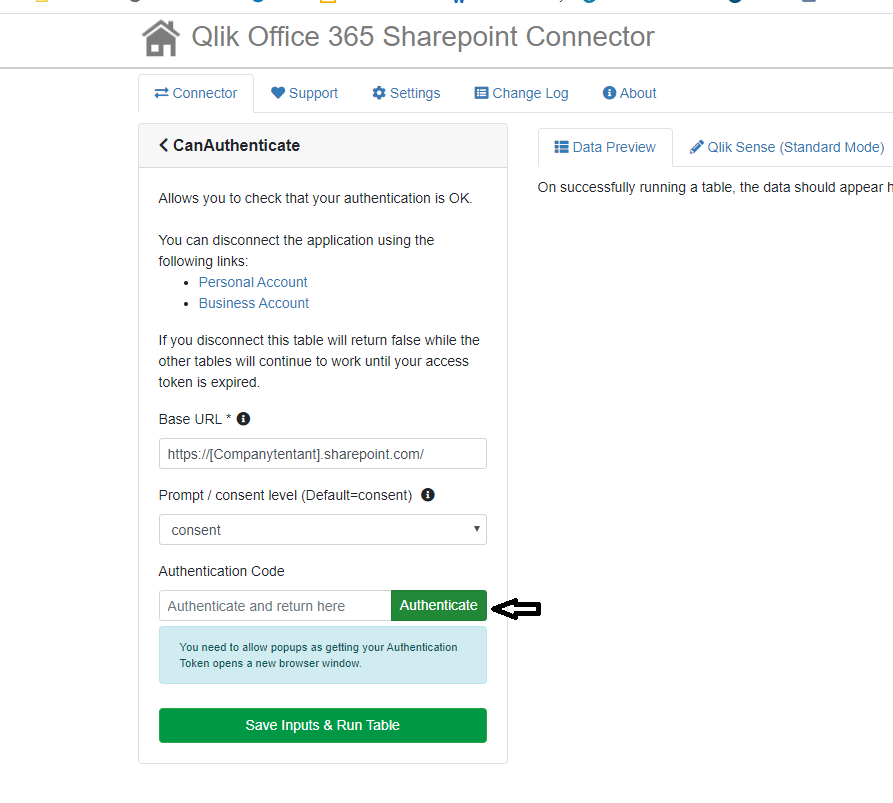Click the Personal Account disconnect link
The image size is (893, 803).
tap(252, 282)
